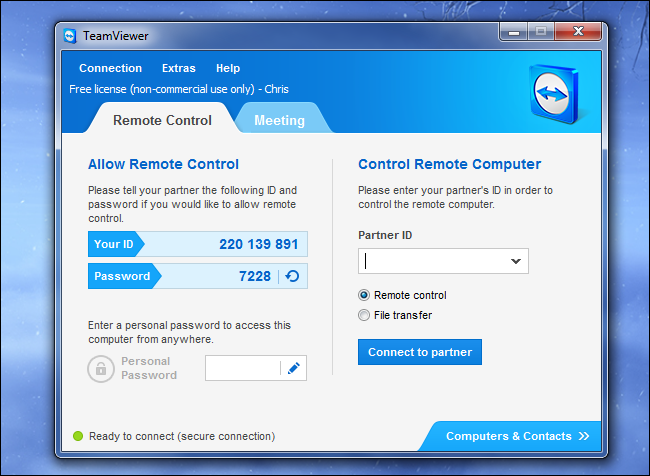Switch to the Meeting tab
The image size is (650, 476).
tap(279, 120)
